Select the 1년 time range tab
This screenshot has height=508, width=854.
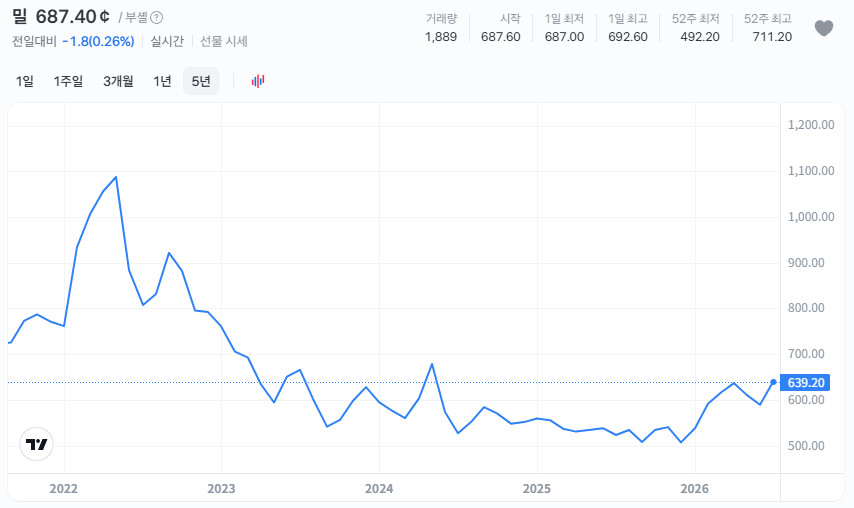162,81
